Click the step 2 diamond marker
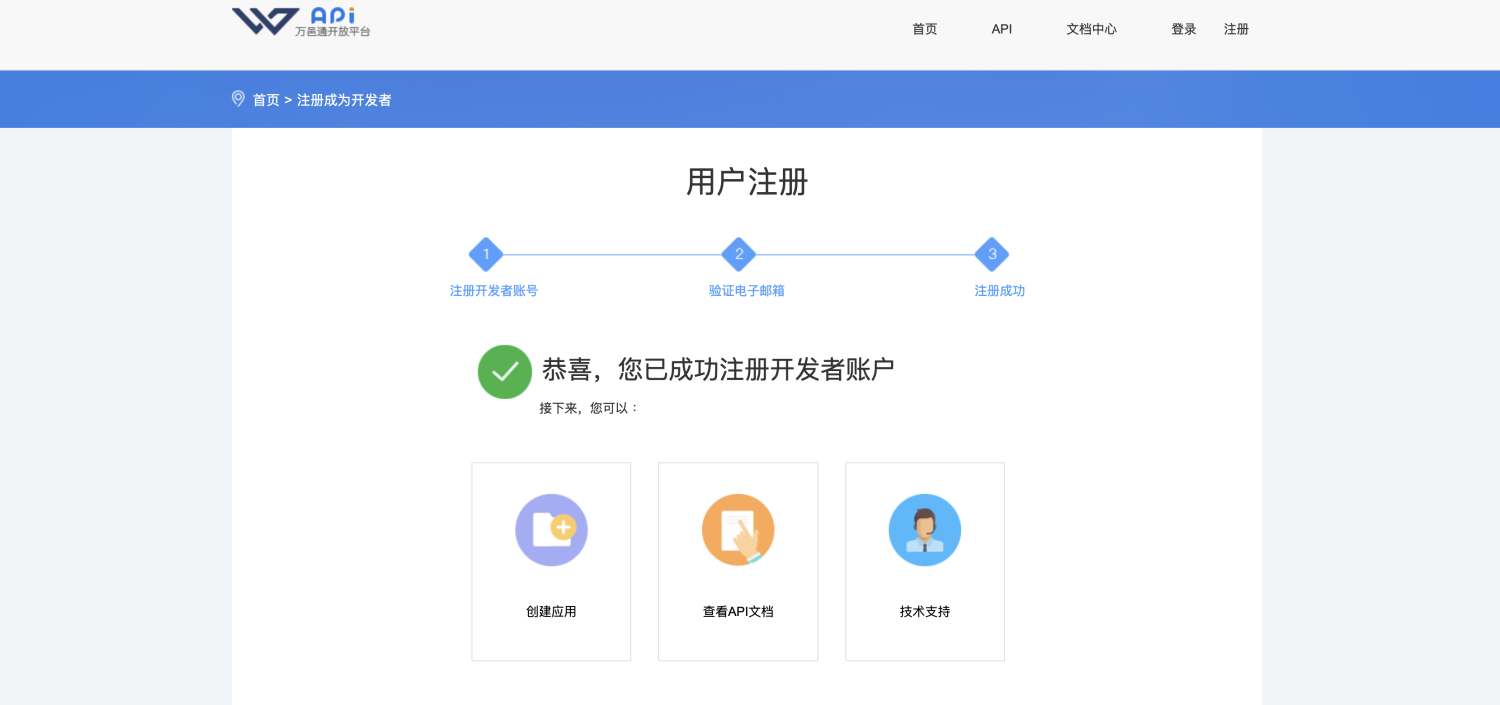 (739, 254)
